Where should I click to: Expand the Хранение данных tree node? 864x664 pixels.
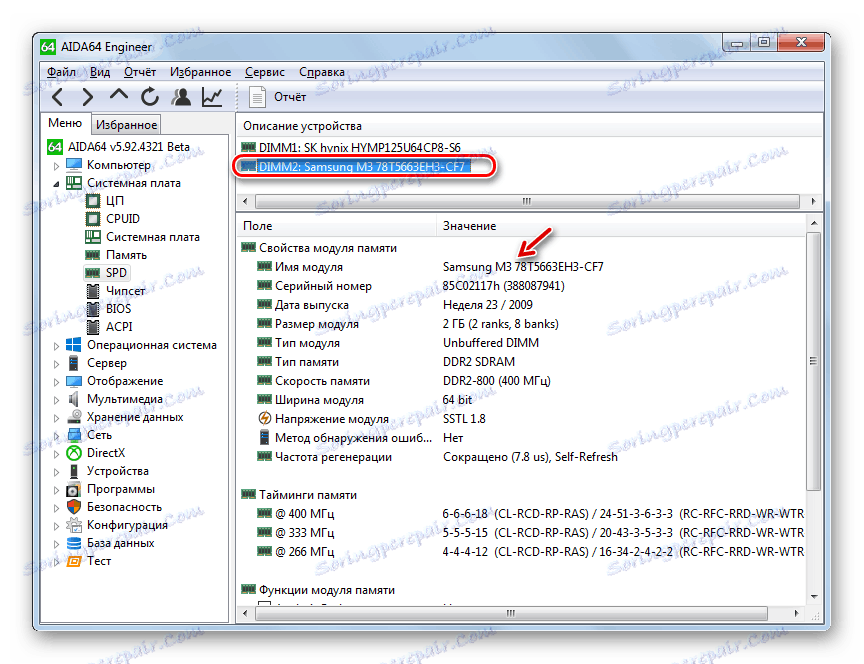point(56,418)
